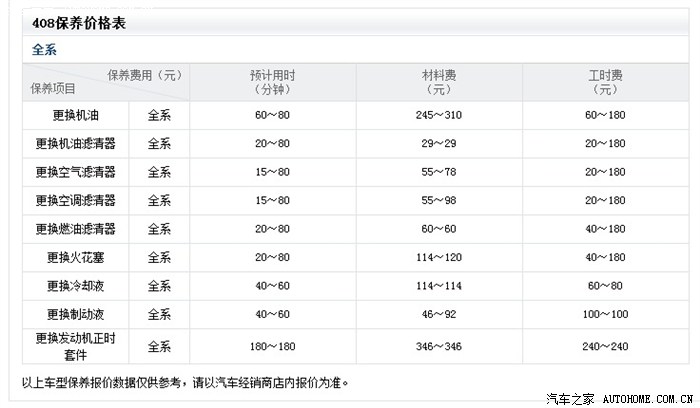Click the 40~60 time cell for 更换制动液
This screenshot has width=700, height=408.
272,315
